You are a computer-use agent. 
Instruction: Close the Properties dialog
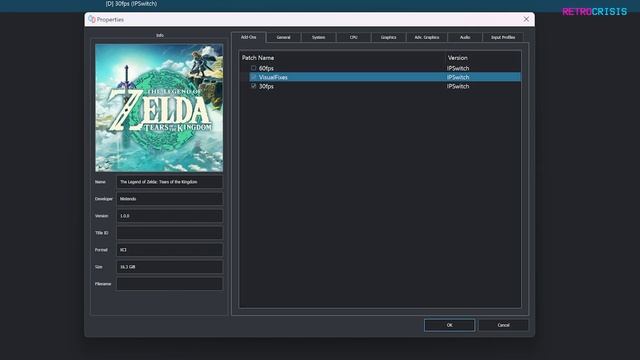tap(526, 19)
